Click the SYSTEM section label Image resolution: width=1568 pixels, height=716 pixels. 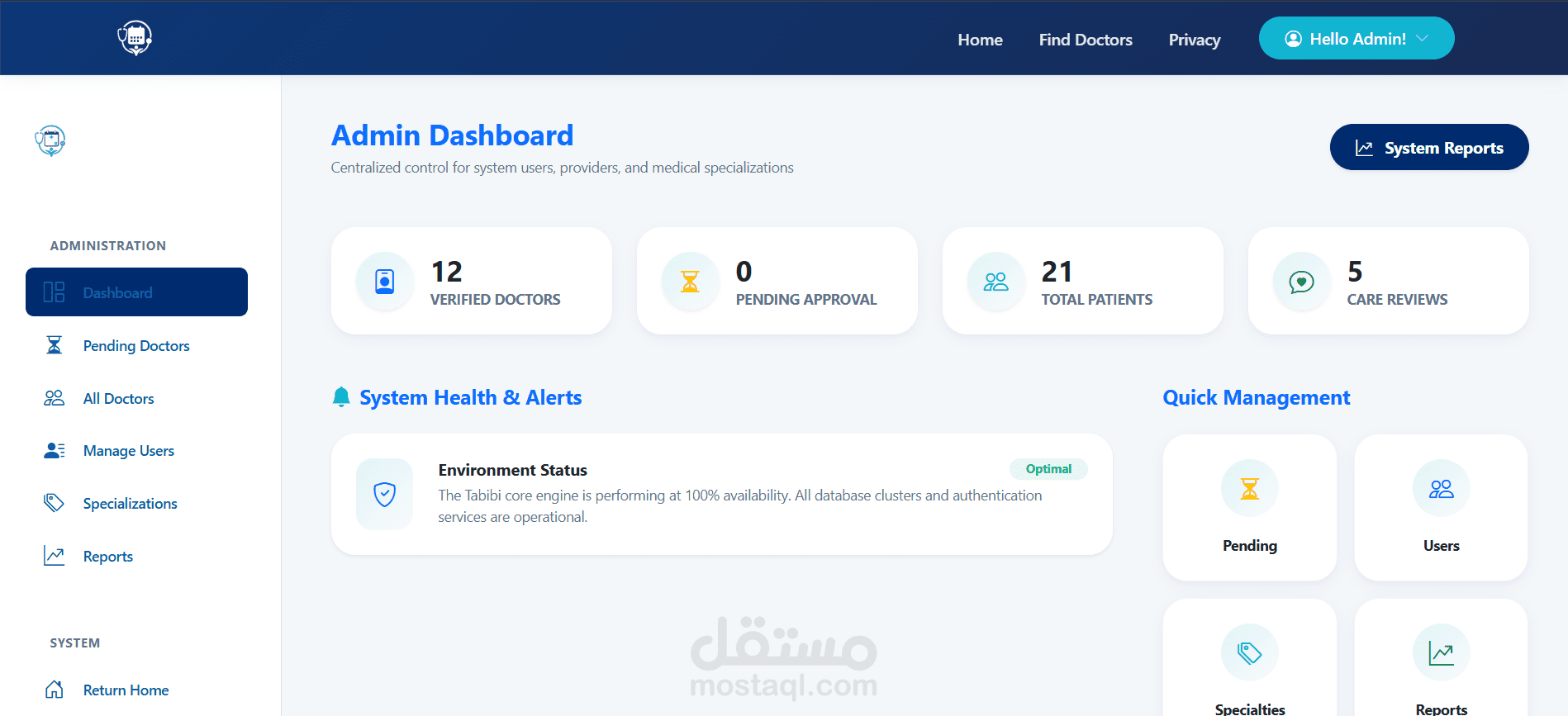[74, 643]
